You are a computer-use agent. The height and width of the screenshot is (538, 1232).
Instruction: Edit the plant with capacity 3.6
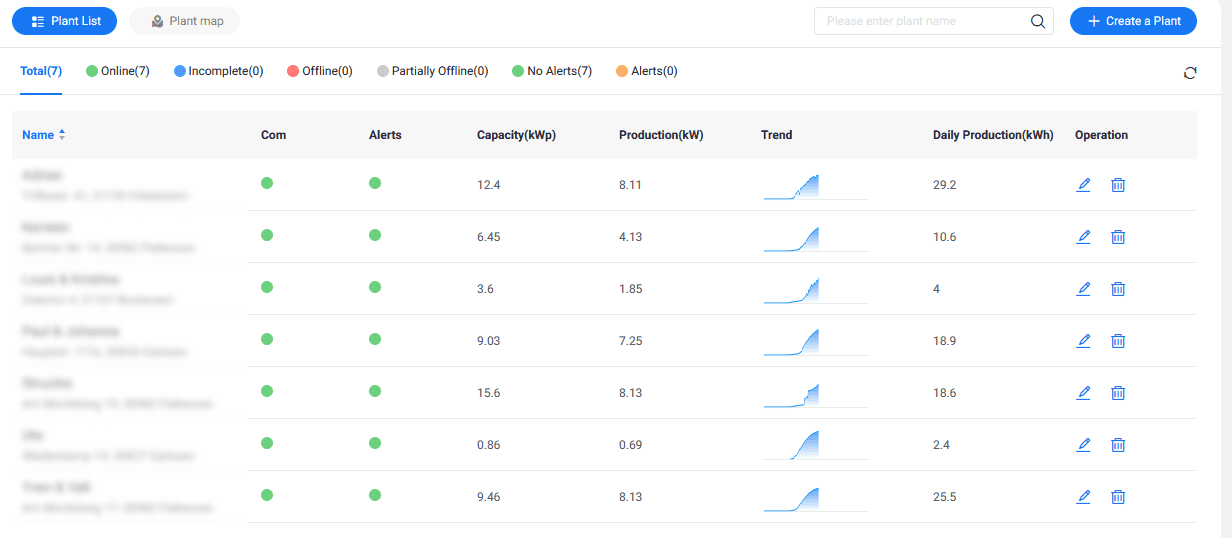click(1083, 289)
